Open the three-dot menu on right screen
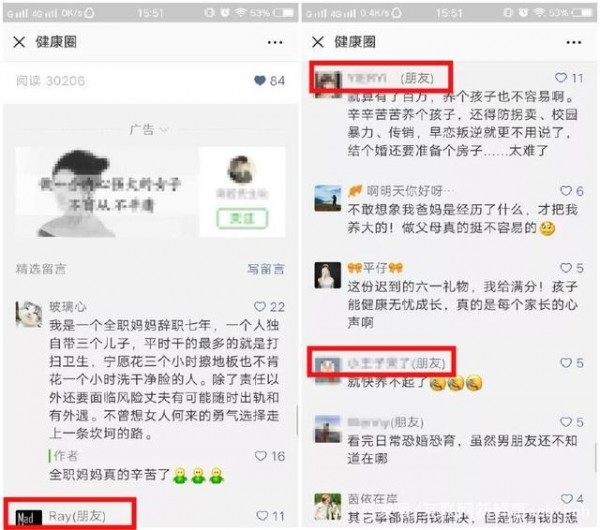The height and width of the screenshot is (530, 600). pos(574,42)
